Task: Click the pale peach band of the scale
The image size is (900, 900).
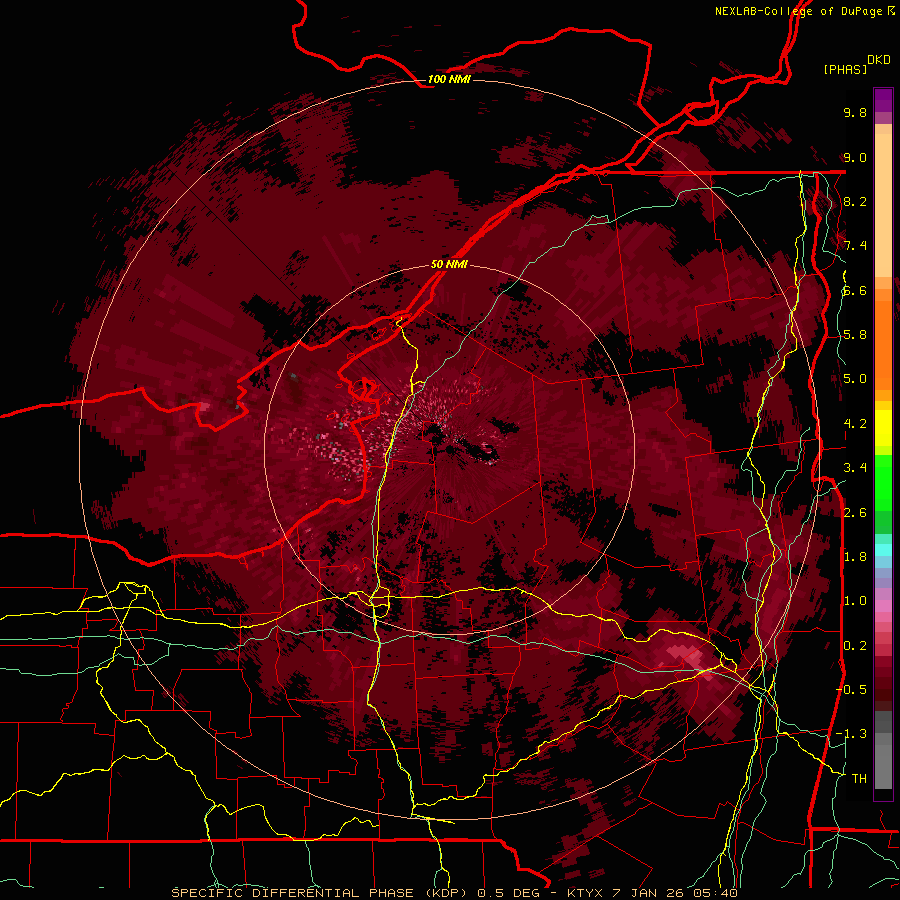Action: pos(883,207)
